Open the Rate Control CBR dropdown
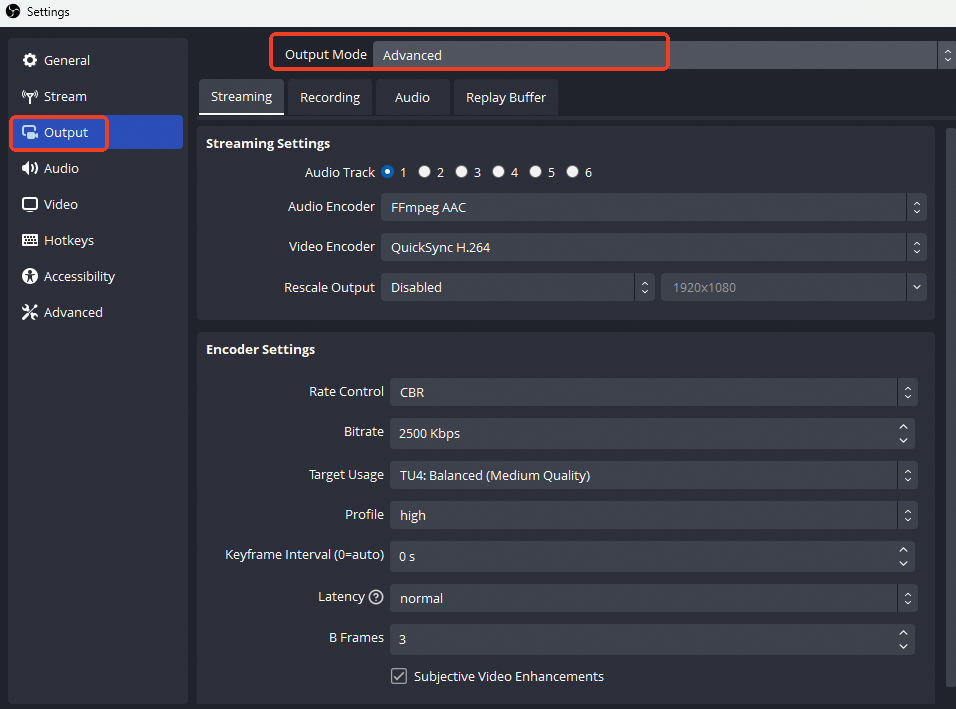 (654, 392)
